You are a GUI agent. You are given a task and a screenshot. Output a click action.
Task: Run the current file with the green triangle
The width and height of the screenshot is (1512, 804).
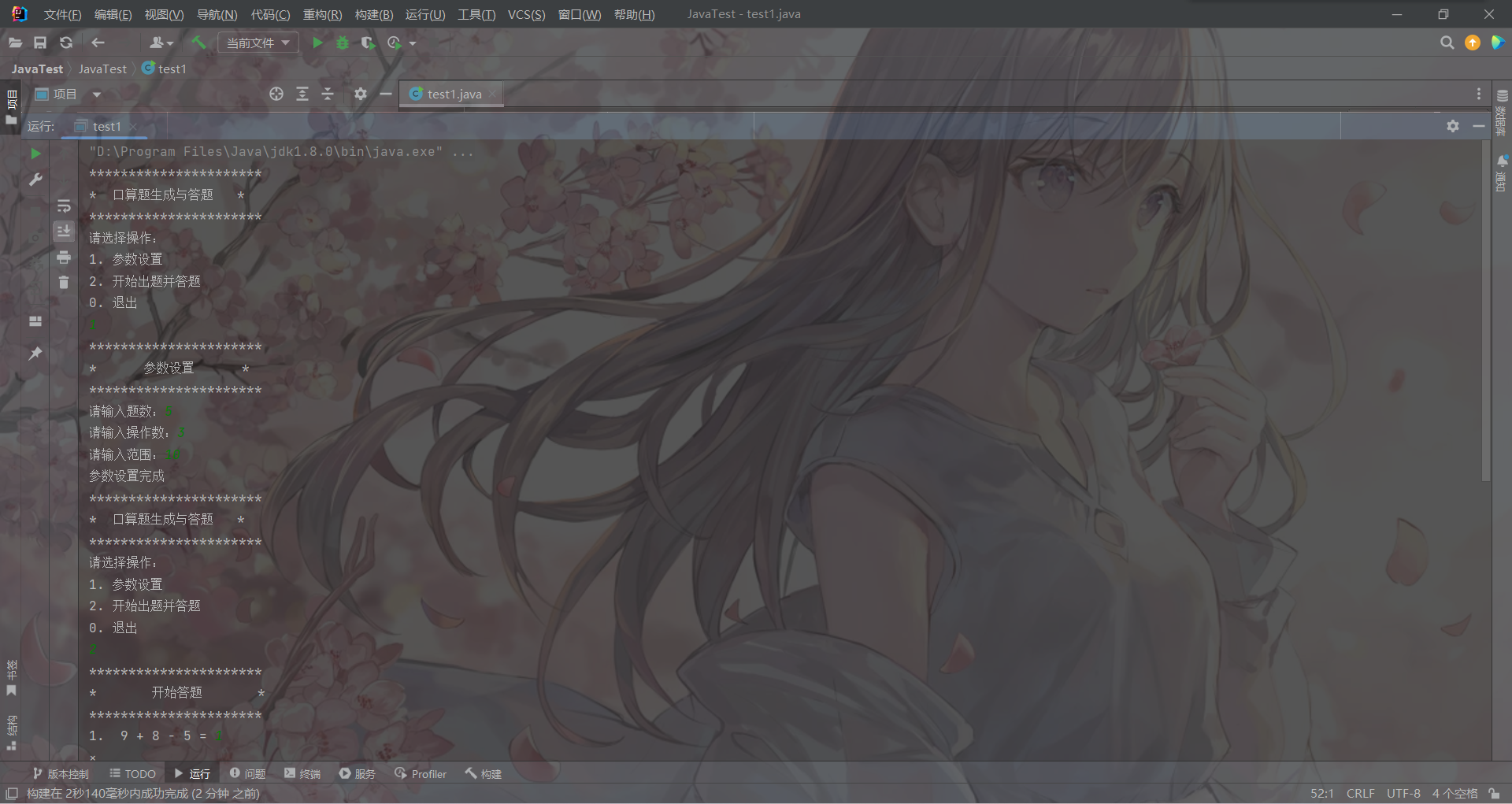pyautogui.click(x=317, y=43)
